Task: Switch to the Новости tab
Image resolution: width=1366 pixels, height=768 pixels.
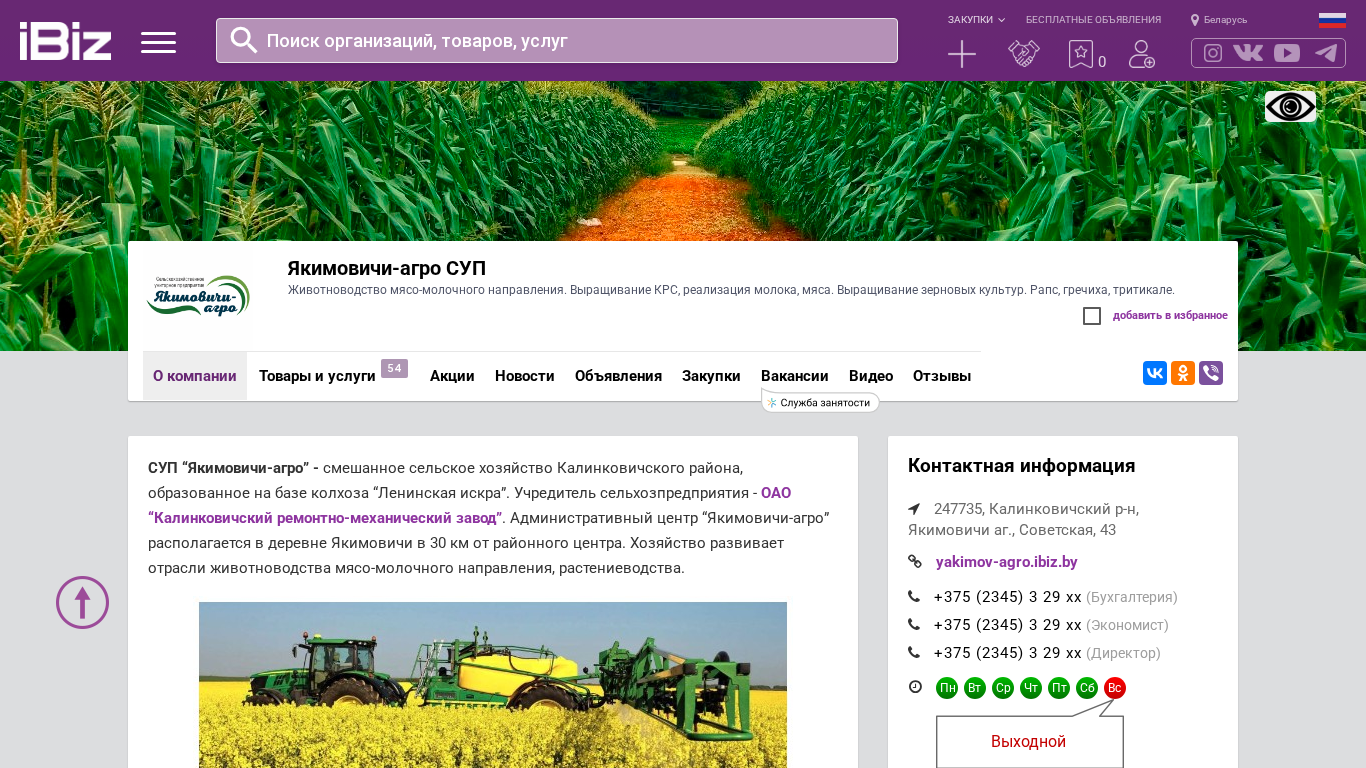Action: click(x=525, y=376)
